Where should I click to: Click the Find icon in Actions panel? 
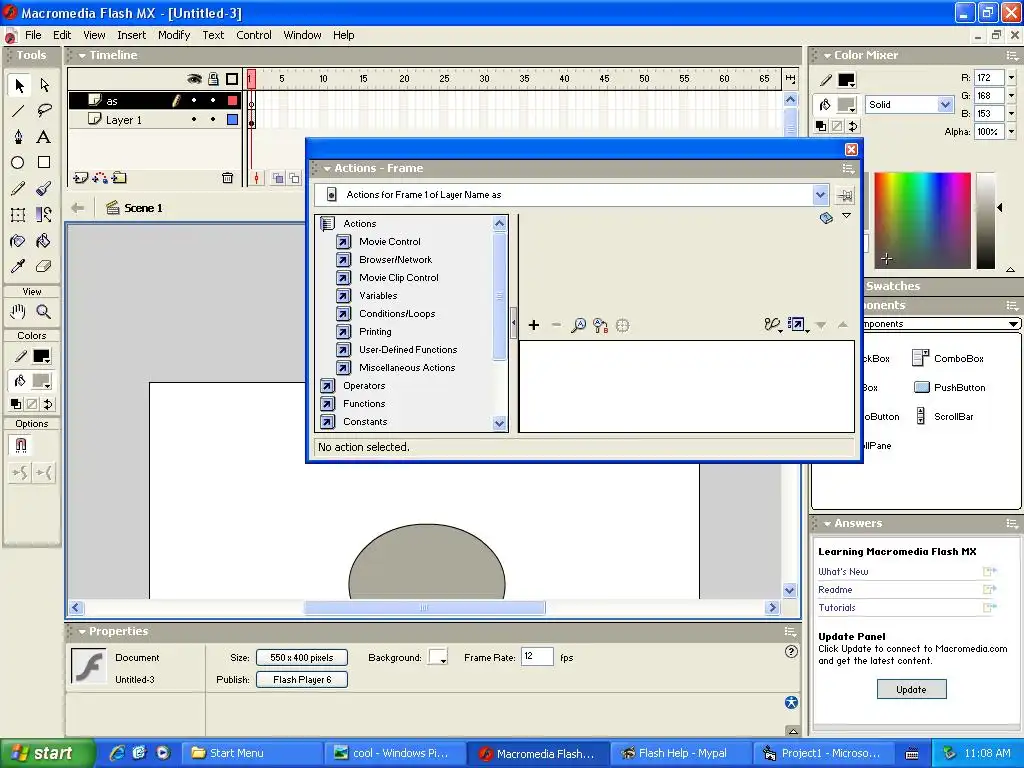coord(578,325)
